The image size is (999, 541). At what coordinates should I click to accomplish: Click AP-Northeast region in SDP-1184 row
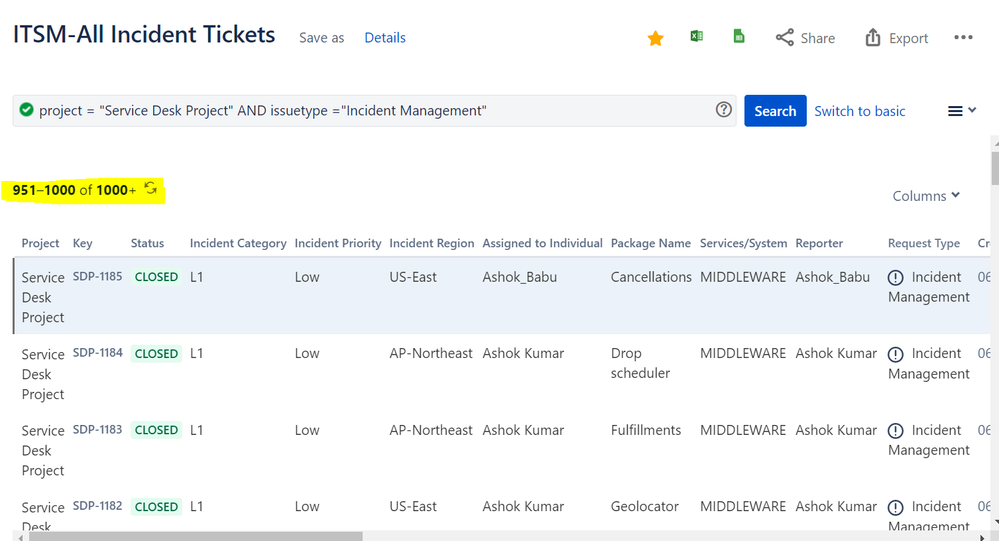[x=431, y=354]
